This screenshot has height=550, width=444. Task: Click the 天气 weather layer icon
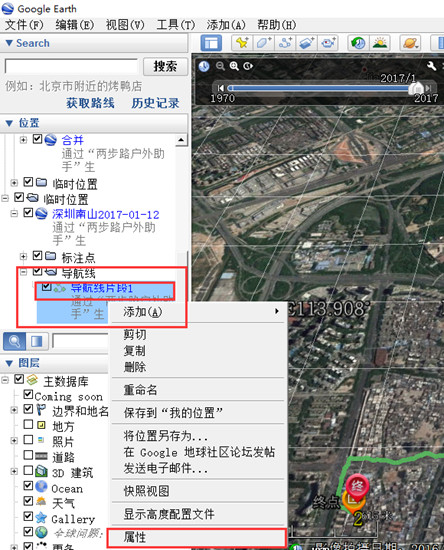coord(41,502)
